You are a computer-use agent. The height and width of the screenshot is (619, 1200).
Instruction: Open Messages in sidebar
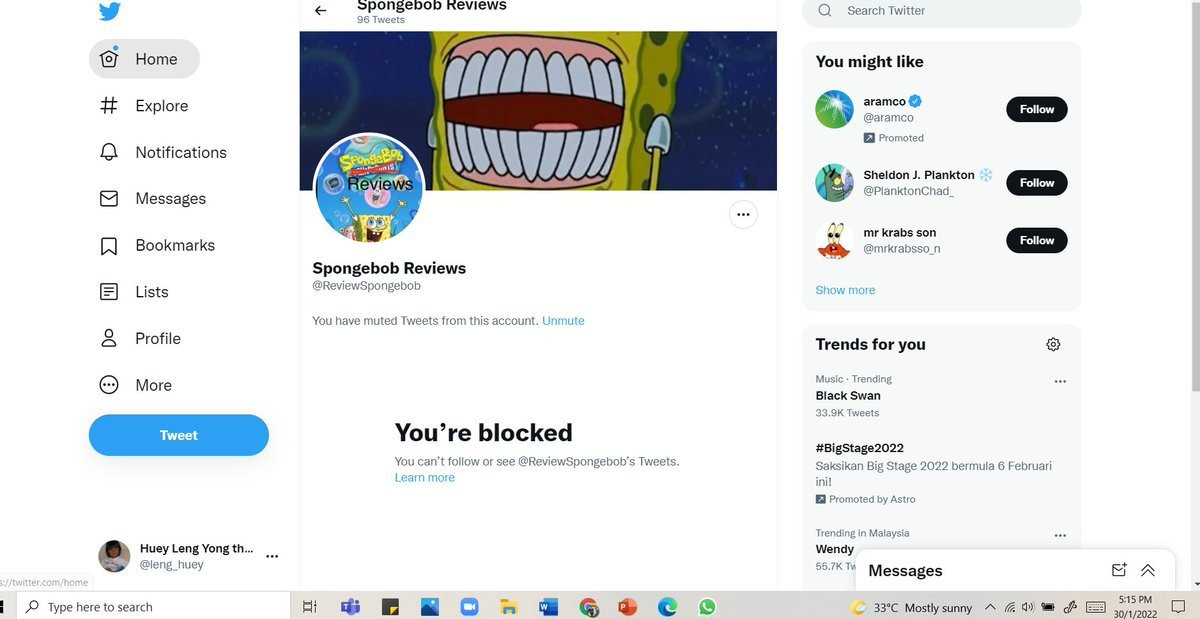tap(153, 199)
